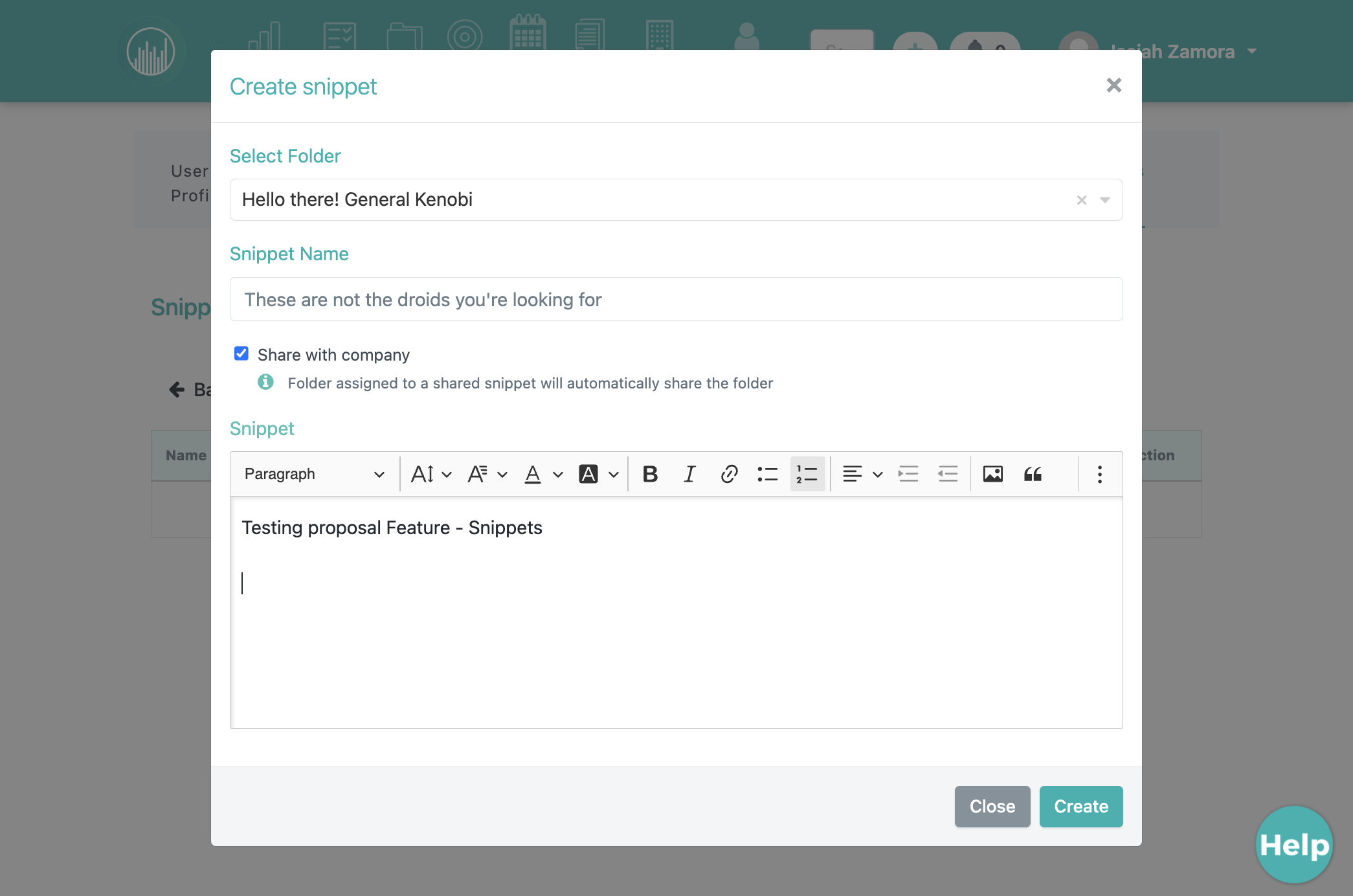The height and width of the screenshot is (896, 1353).
Task: Click the "Share with company" label text
Action: coord(333,355)
